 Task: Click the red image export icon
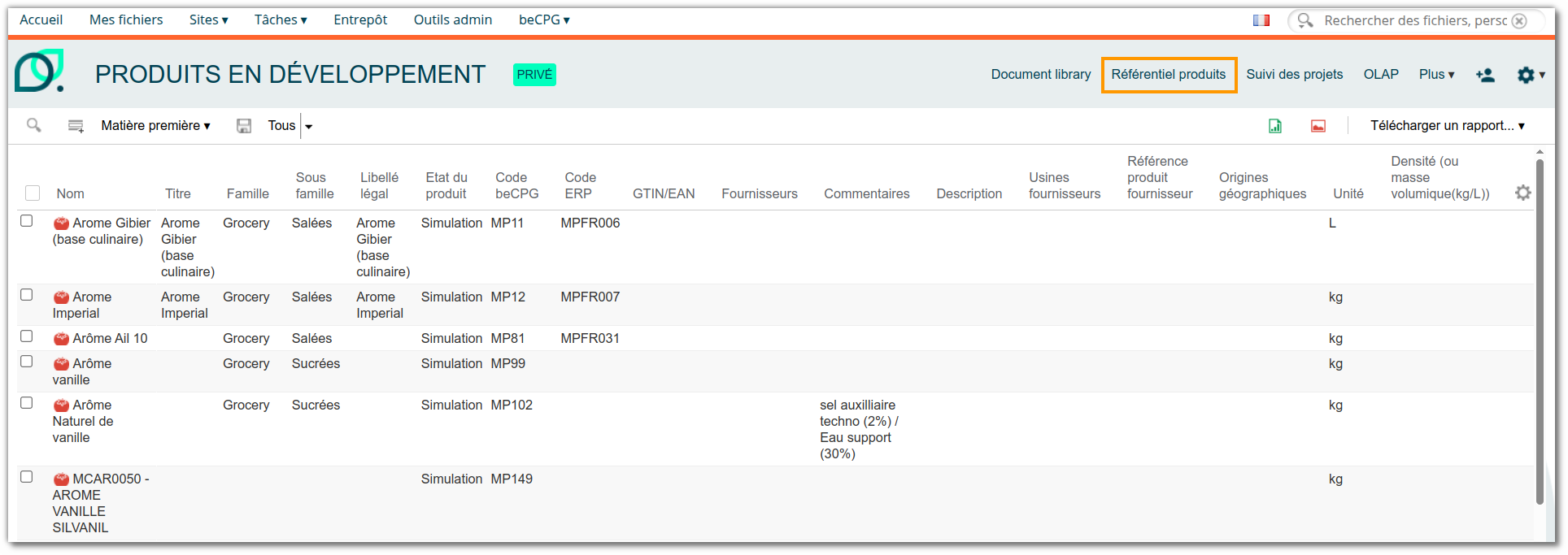coord(1318,126)
